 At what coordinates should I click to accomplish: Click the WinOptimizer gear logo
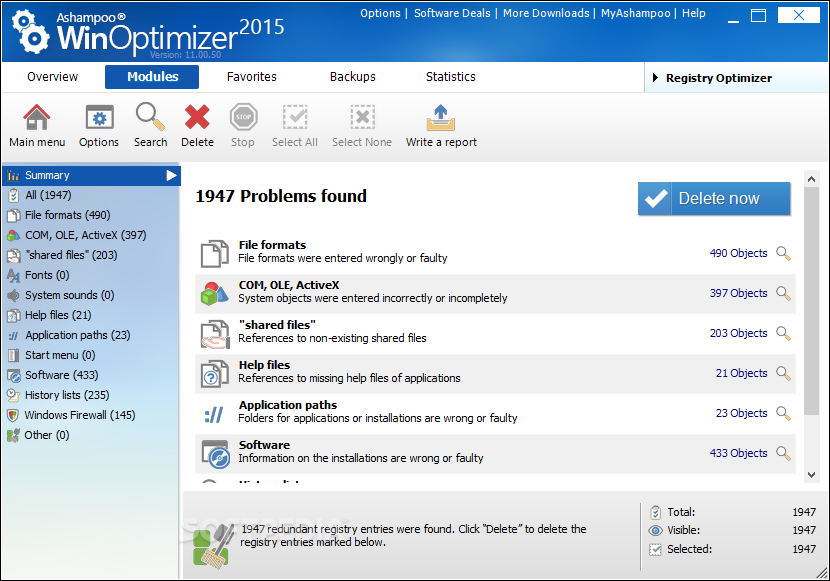[x=31, y=32]
